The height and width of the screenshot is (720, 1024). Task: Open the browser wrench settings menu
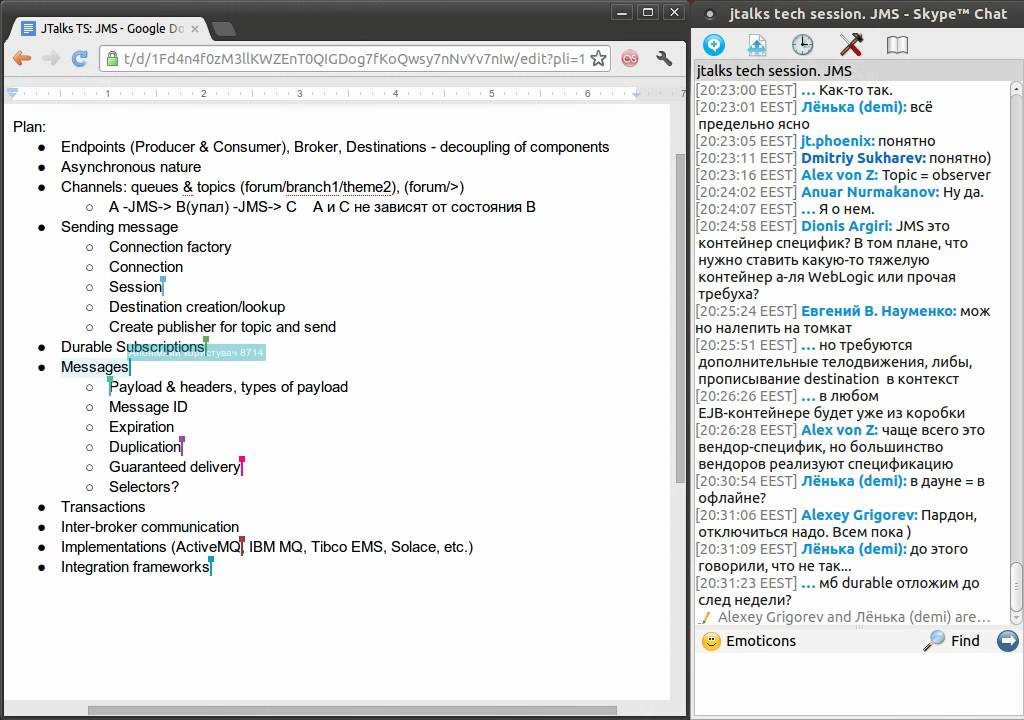tap(664, 59)
